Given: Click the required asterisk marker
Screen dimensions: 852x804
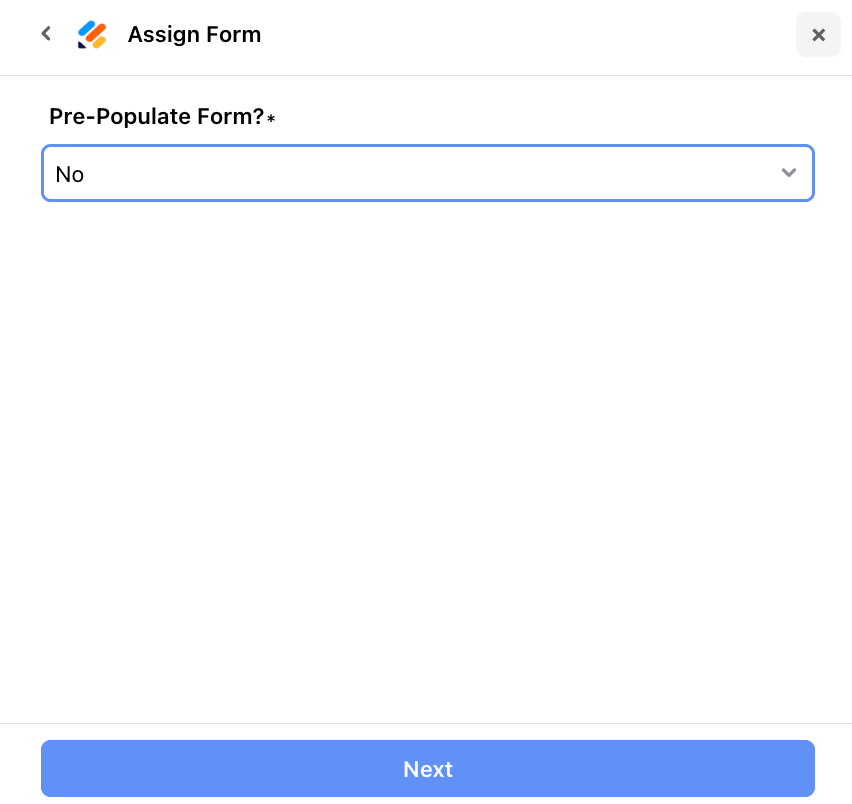Looking at the screenshot, I should 270,120.
